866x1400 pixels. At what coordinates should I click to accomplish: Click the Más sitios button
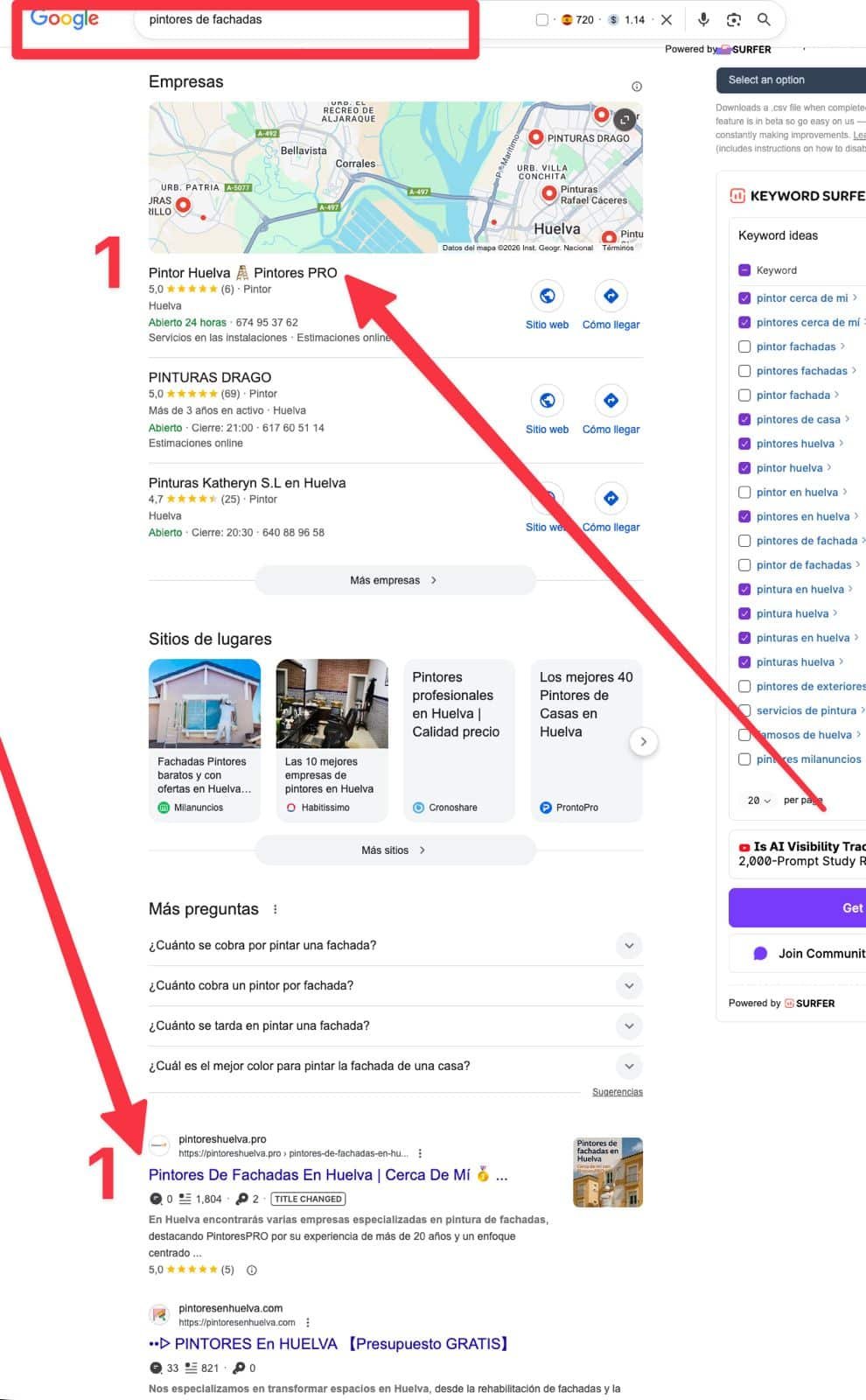[395, 850]
